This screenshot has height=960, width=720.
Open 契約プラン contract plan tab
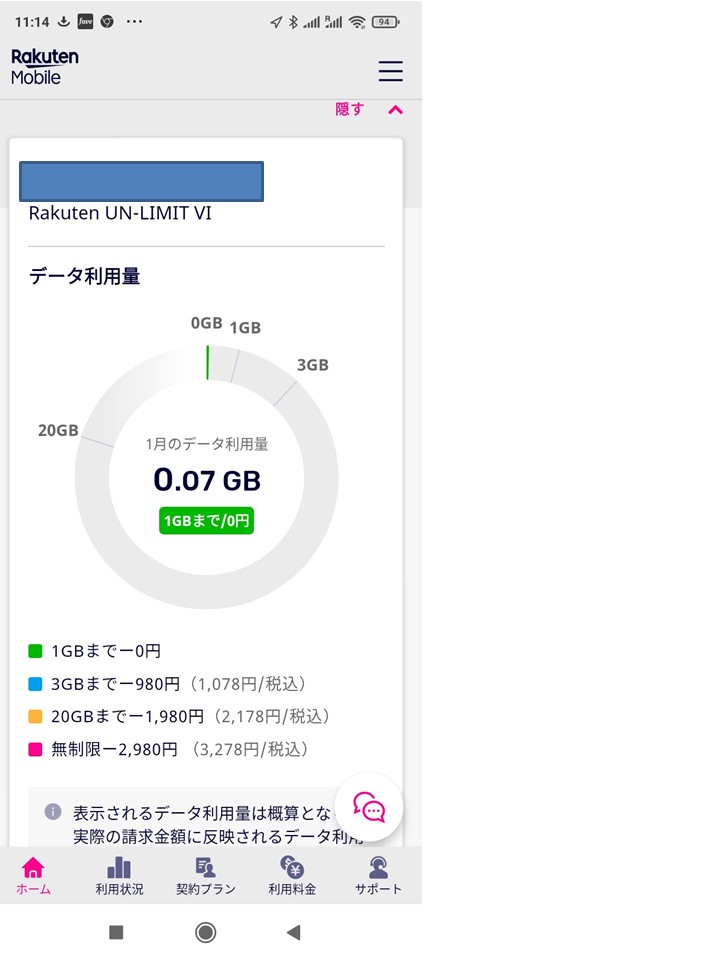[x=206, y=876]
